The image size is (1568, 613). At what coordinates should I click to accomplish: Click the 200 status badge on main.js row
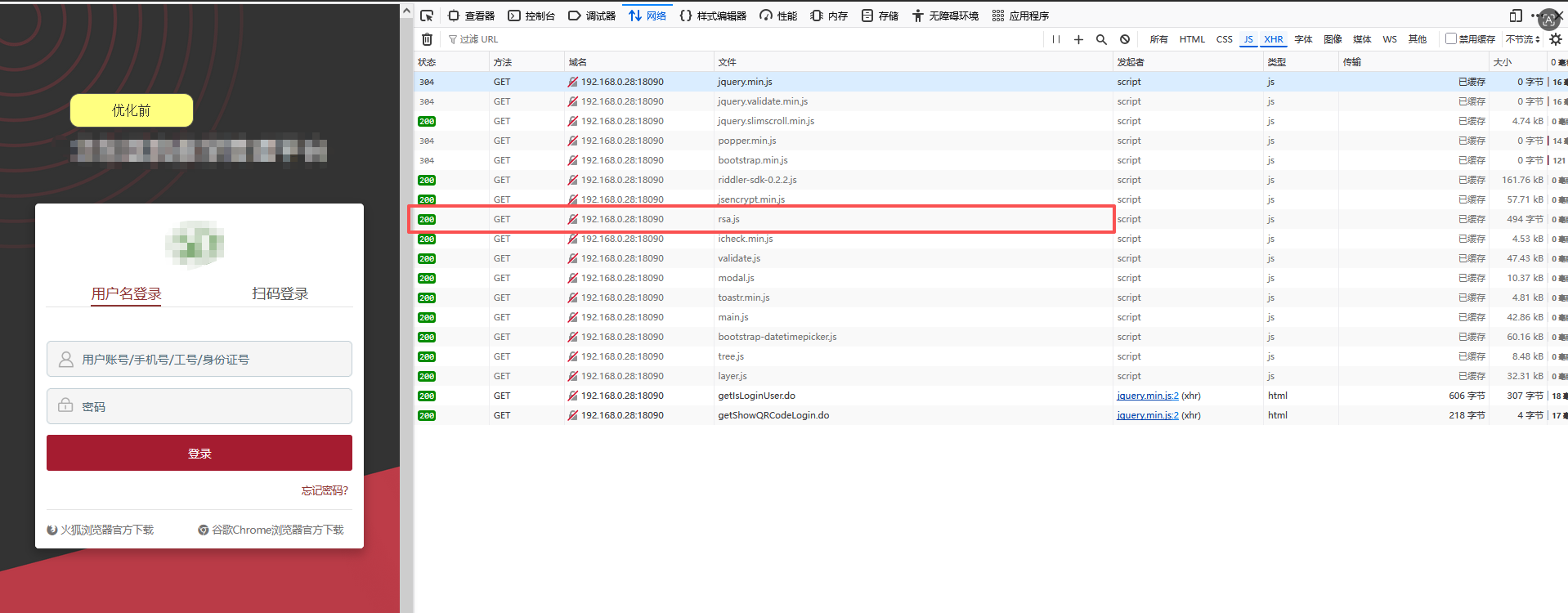427,317
